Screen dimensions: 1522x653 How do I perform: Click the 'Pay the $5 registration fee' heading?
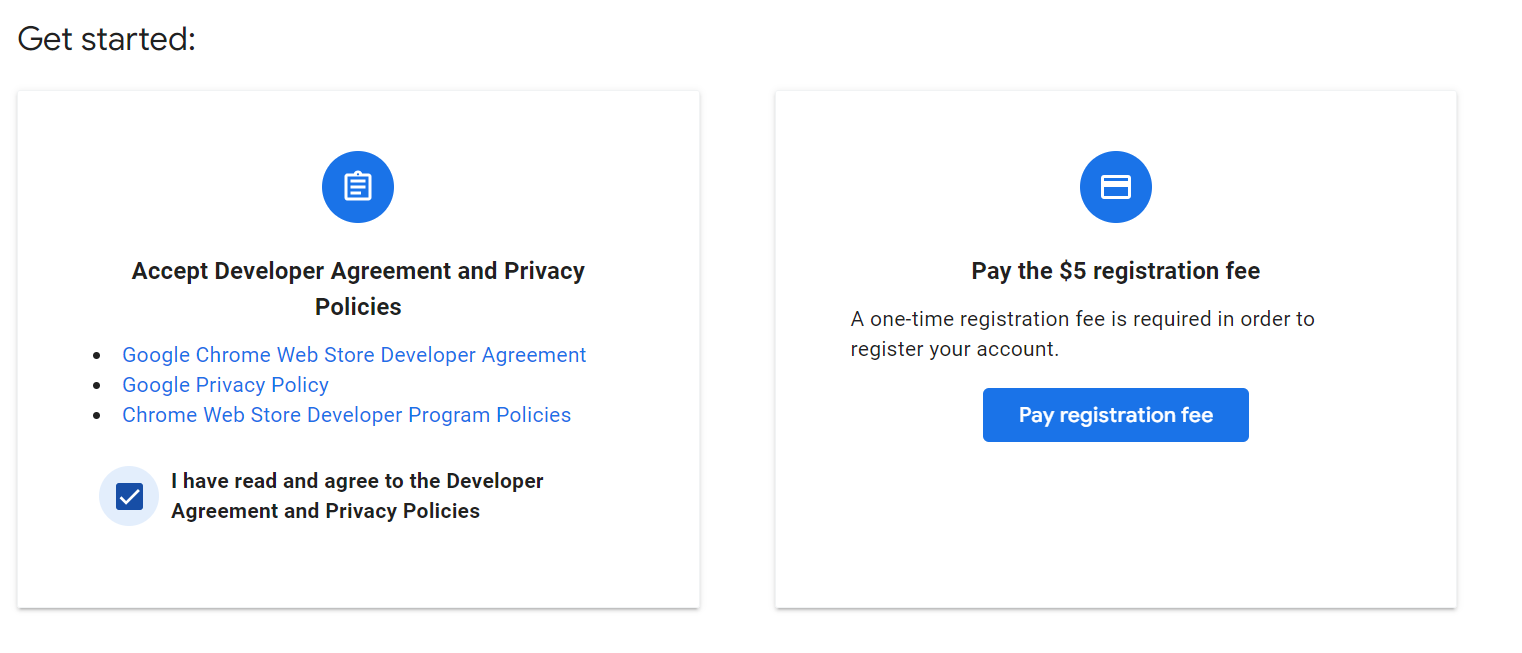tap(1116, 271)
